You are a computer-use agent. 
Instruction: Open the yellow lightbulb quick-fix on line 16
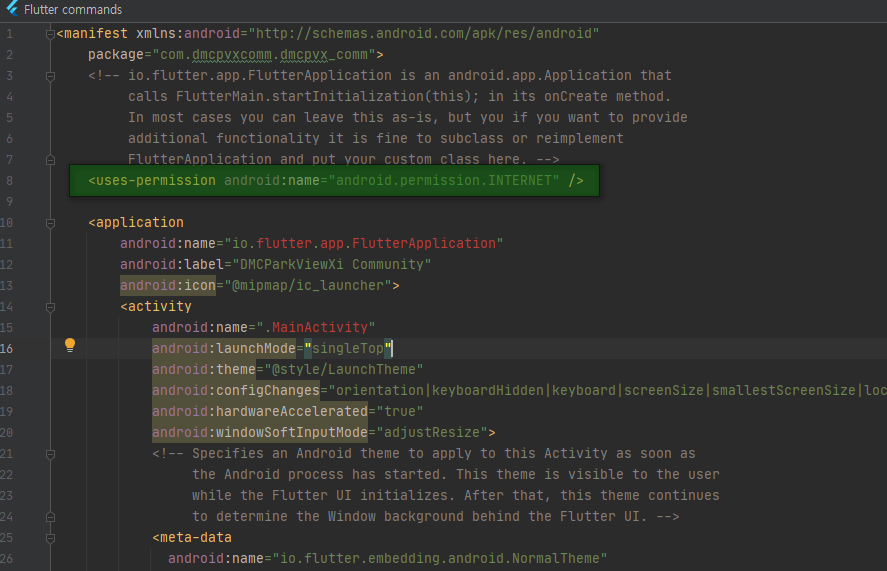click(70, 345)
